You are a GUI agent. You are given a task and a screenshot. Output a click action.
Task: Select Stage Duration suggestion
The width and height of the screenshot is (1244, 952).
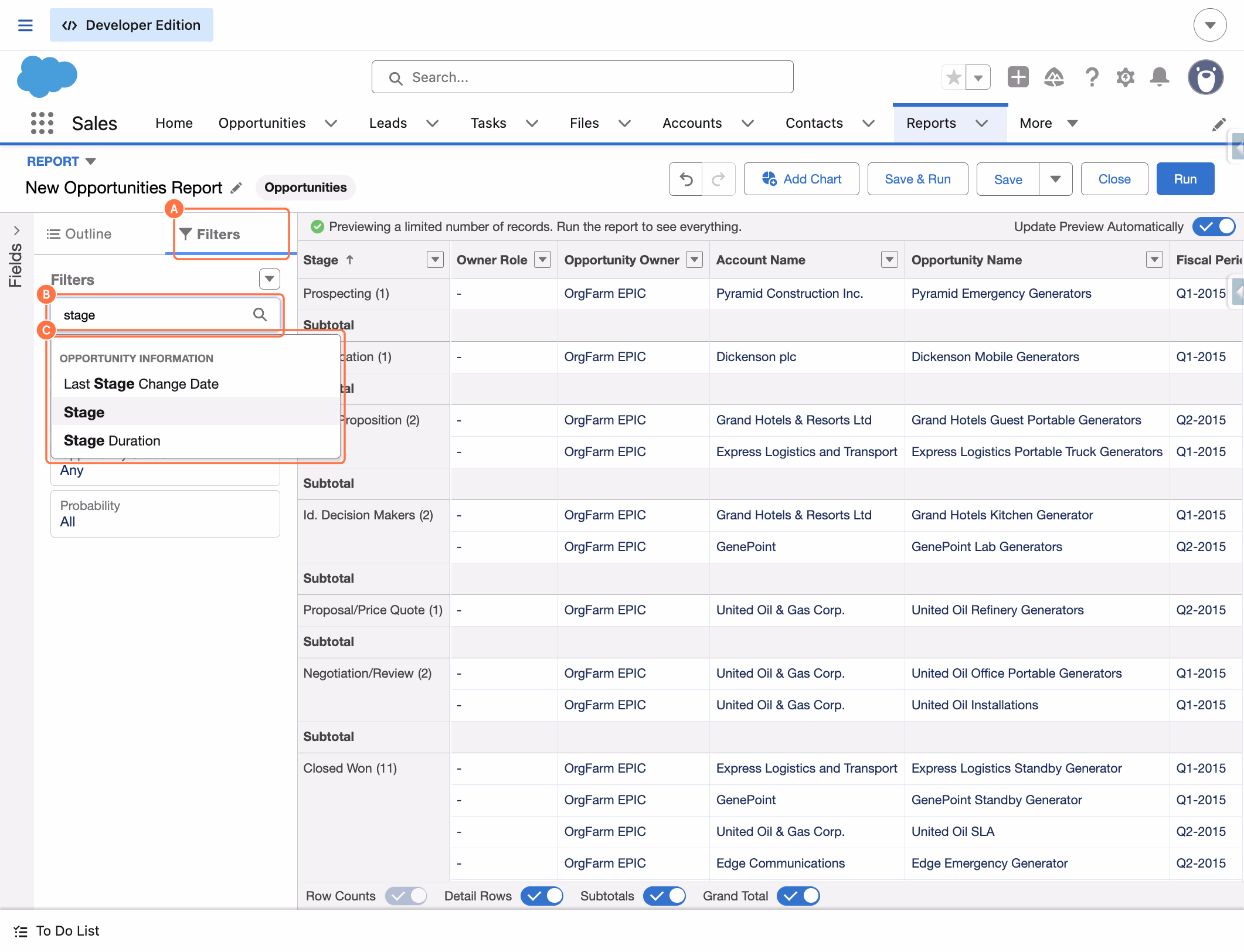pyautogui.click(x=196, y=440)
